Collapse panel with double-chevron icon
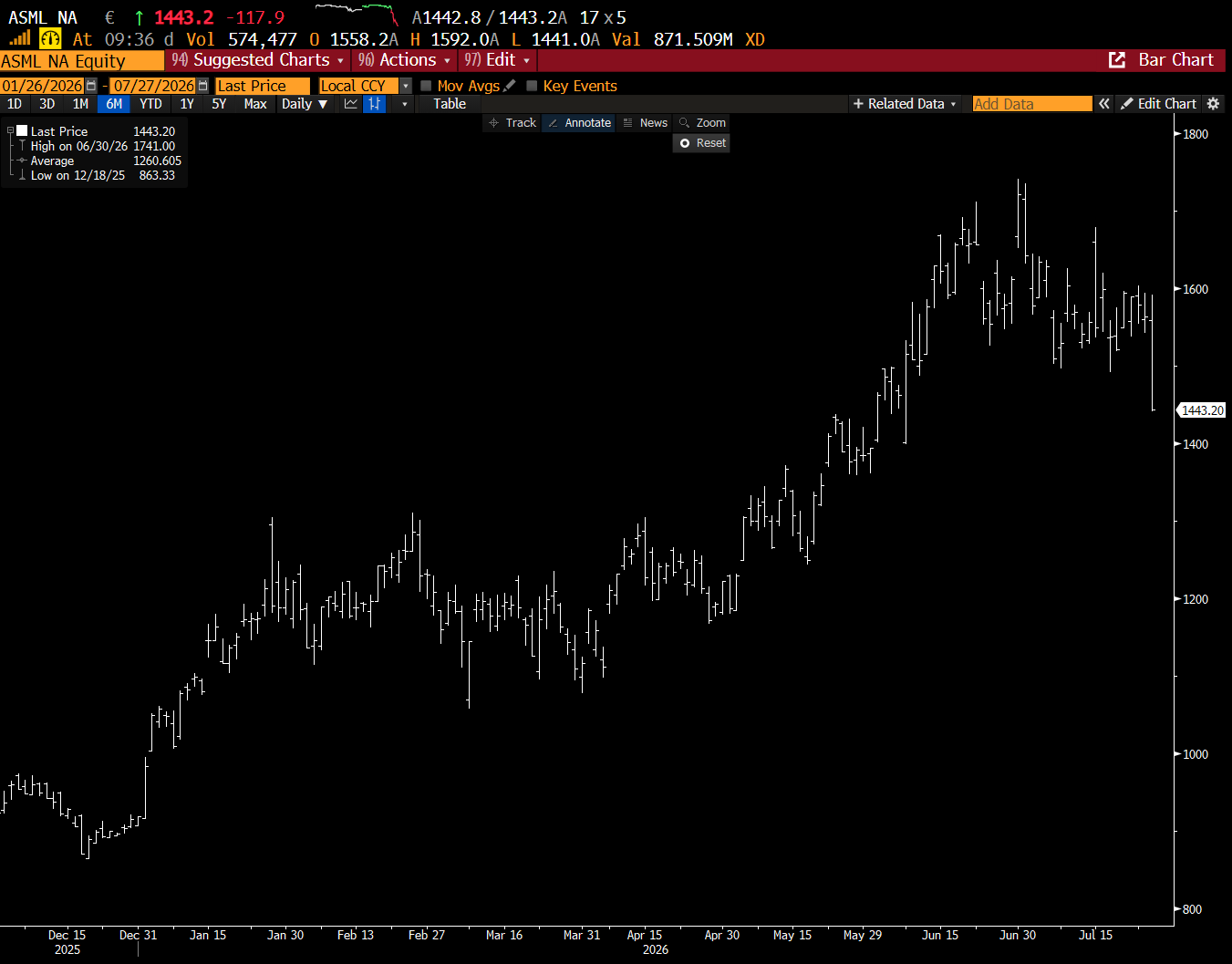 point(1103,104)
